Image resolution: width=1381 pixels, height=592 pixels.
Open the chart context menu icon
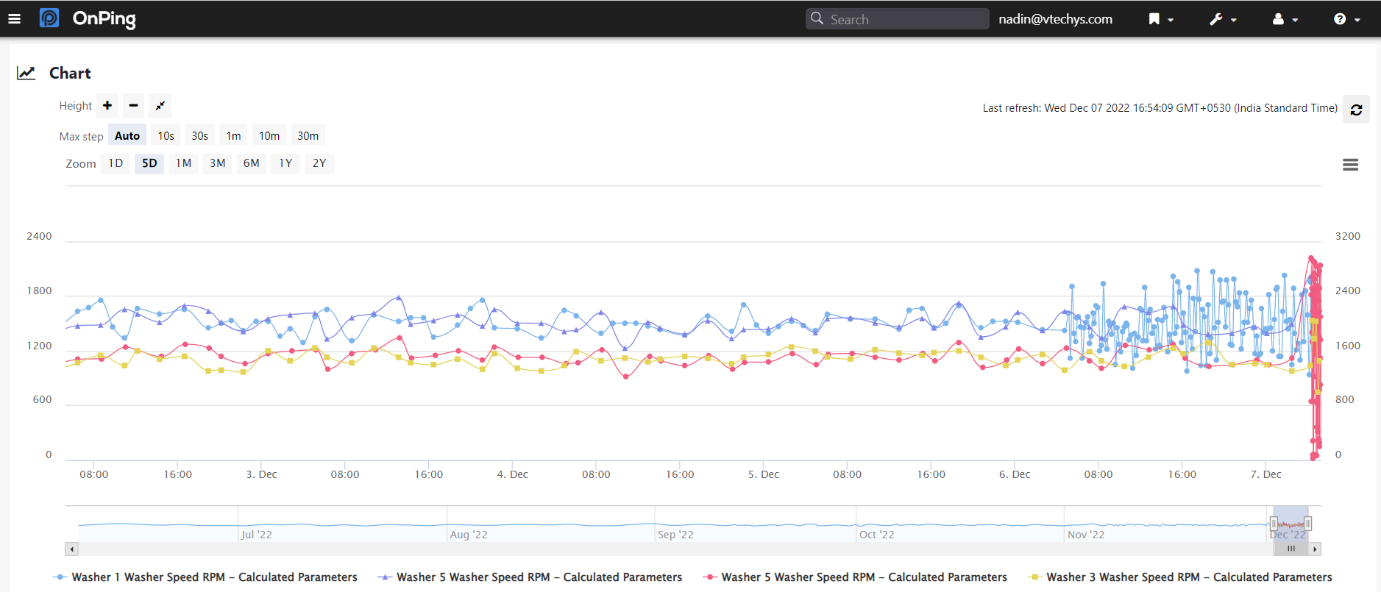[x=1350, y=165]
